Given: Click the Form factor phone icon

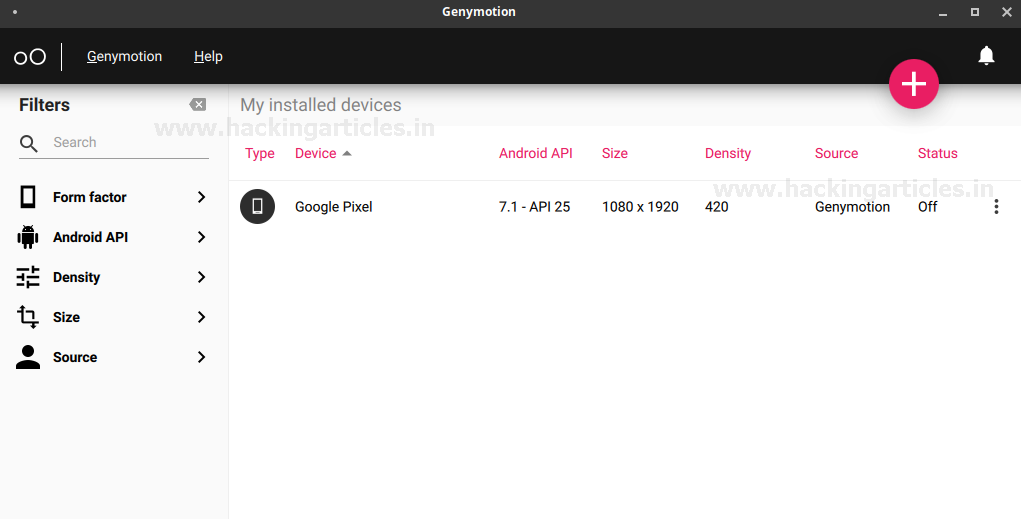Looking at the screenshot, I should pos(28,197).
